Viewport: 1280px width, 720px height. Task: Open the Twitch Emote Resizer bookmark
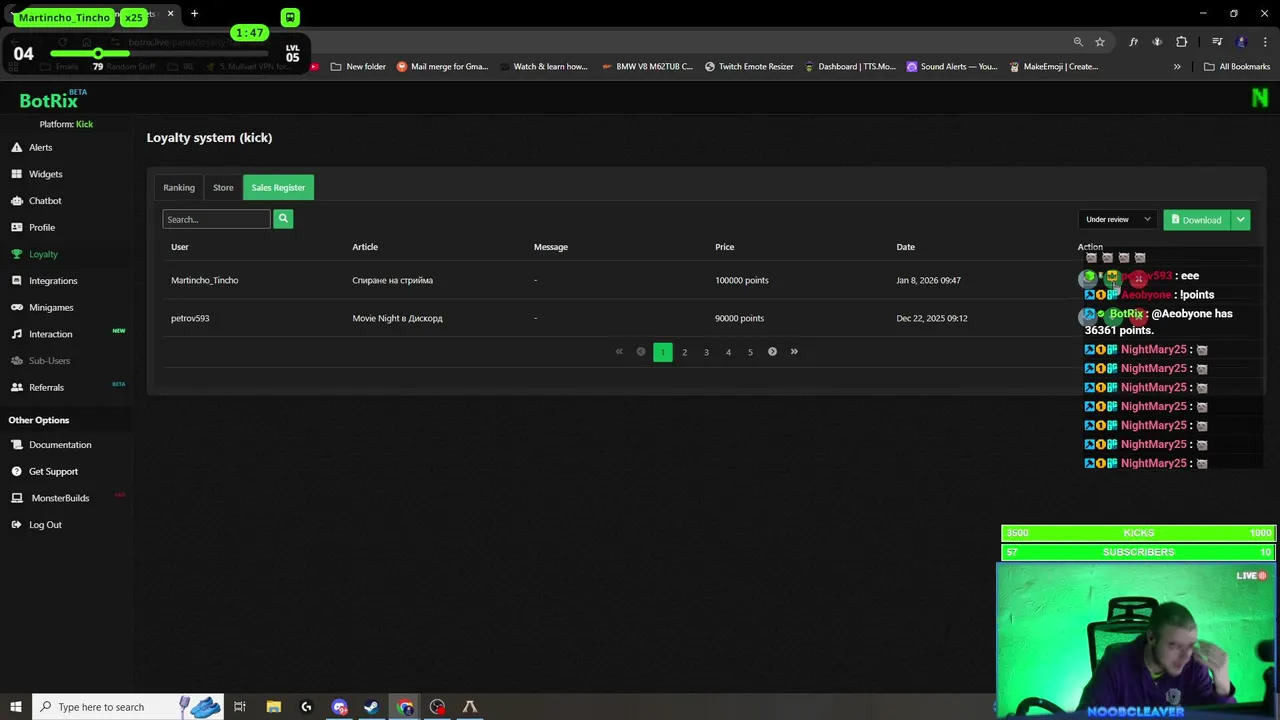tap(748, 67)
